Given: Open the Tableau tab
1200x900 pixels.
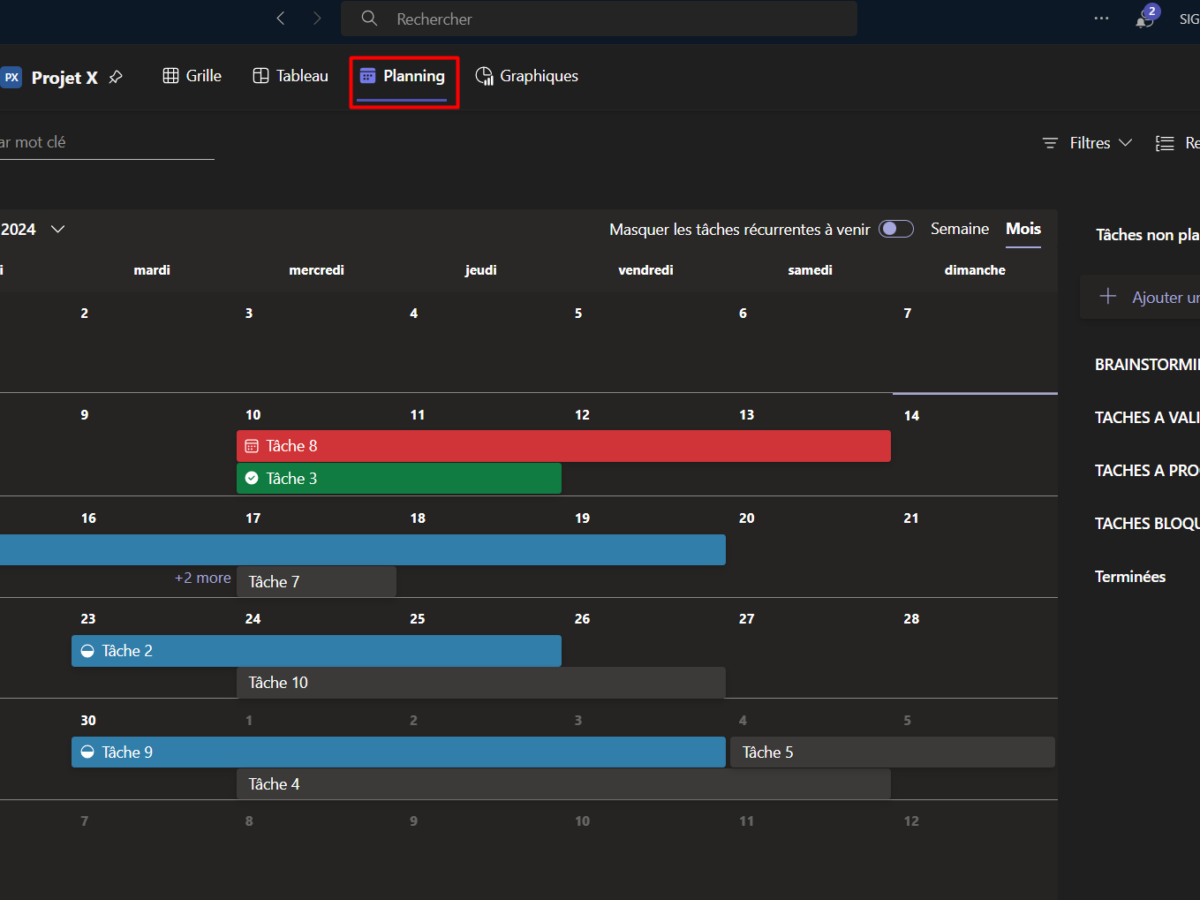Looking at the screenshot, I should tap(290, 76).
